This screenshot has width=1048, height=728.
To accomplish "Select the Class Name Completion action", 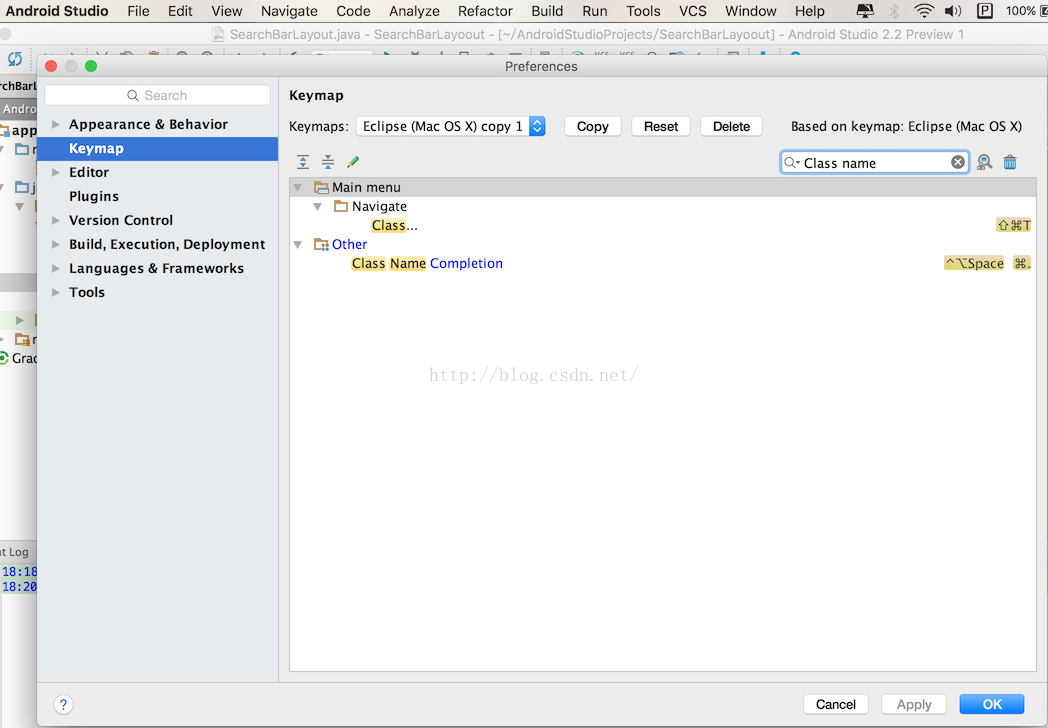I will 663,263.
